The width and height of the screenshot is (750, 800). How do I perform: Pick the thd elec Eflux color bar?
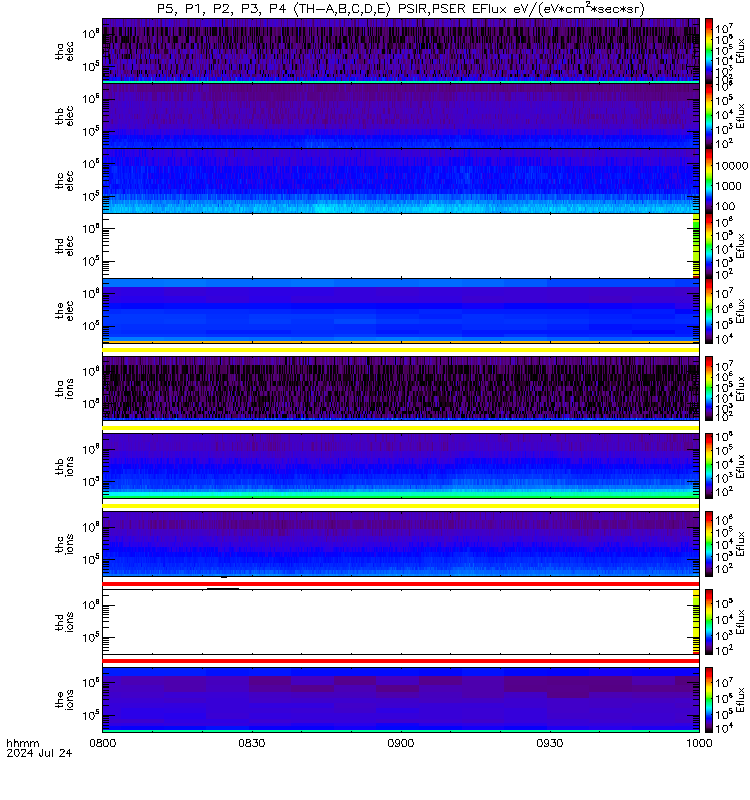click(x=709, y=245)
